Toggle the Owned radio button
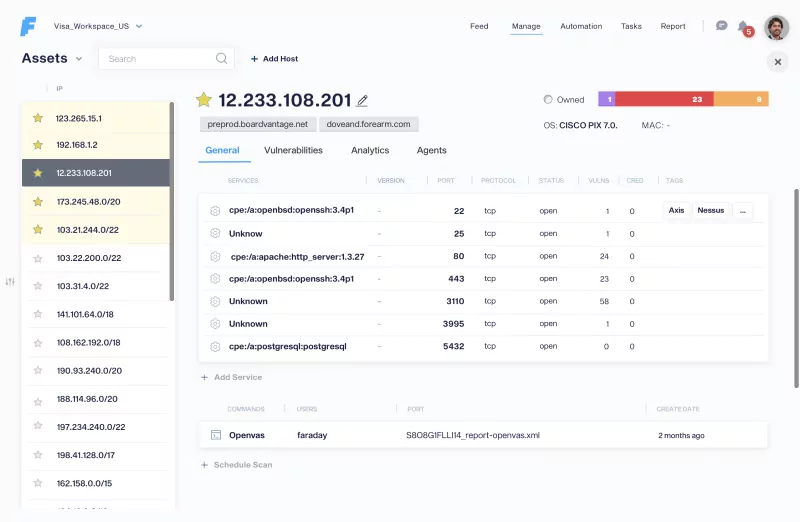The height and width of the screenshot is (522, 800). click(548, 100)
